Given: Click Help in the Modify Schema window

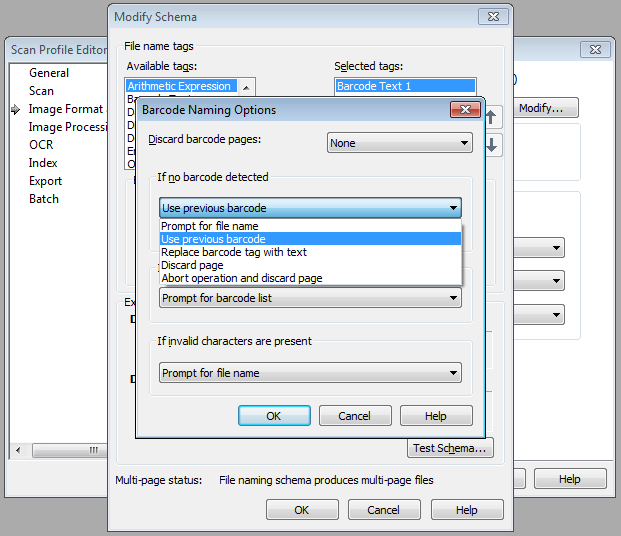Looking at the screenshot, I should [x=467, y=509].
